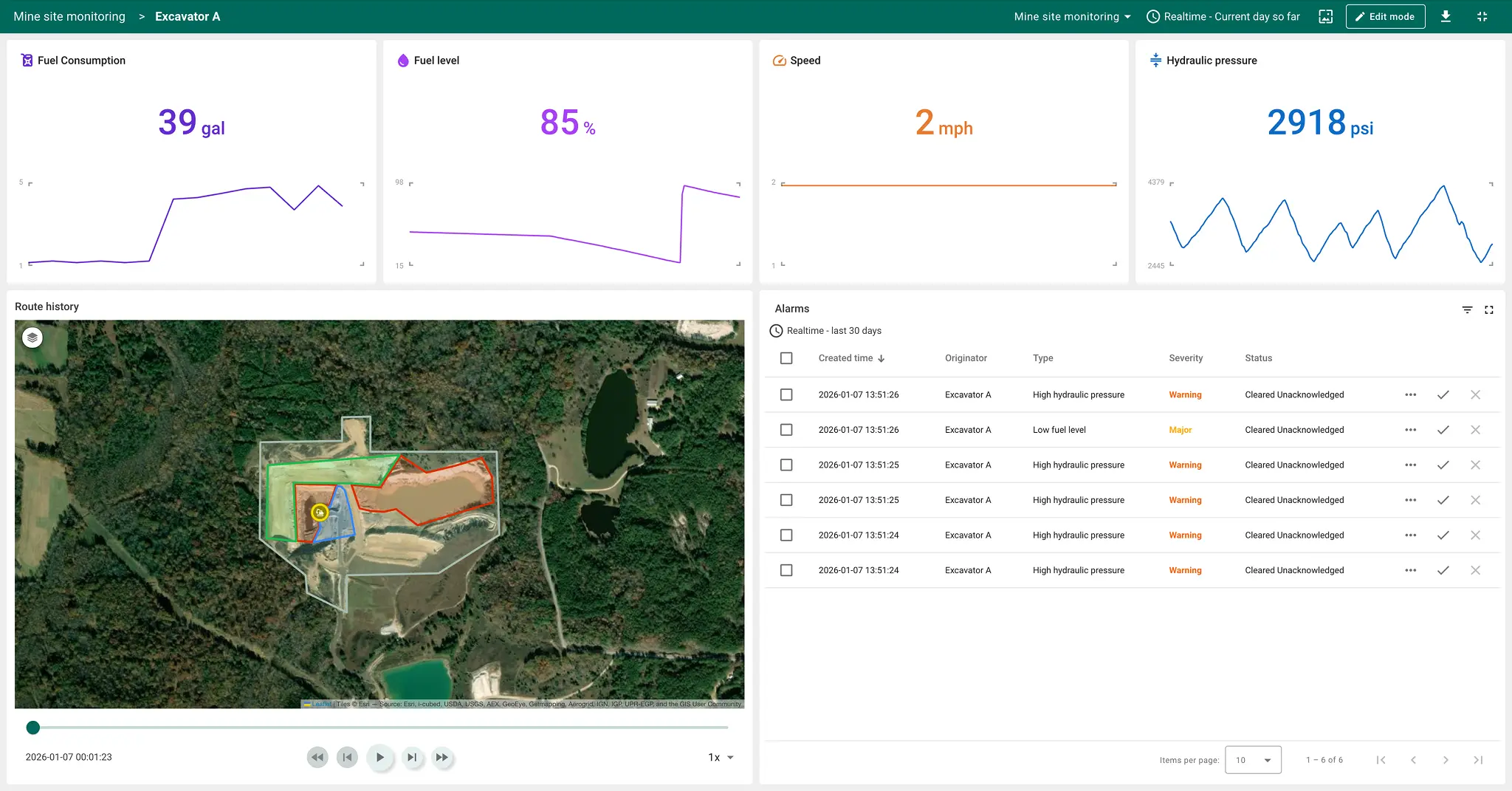Click the Edit mode button
Screen dimensions: 1512x791
(1385, 16)
